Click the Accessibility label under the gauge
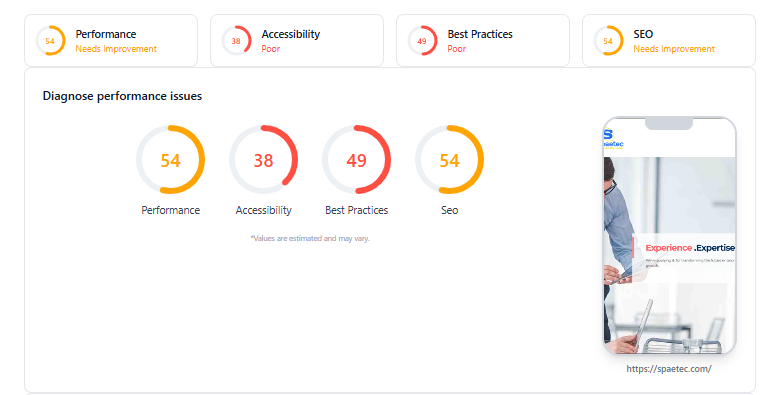This screenshot has height=395, width=761. pyautogui.click(x=264, y=210)
